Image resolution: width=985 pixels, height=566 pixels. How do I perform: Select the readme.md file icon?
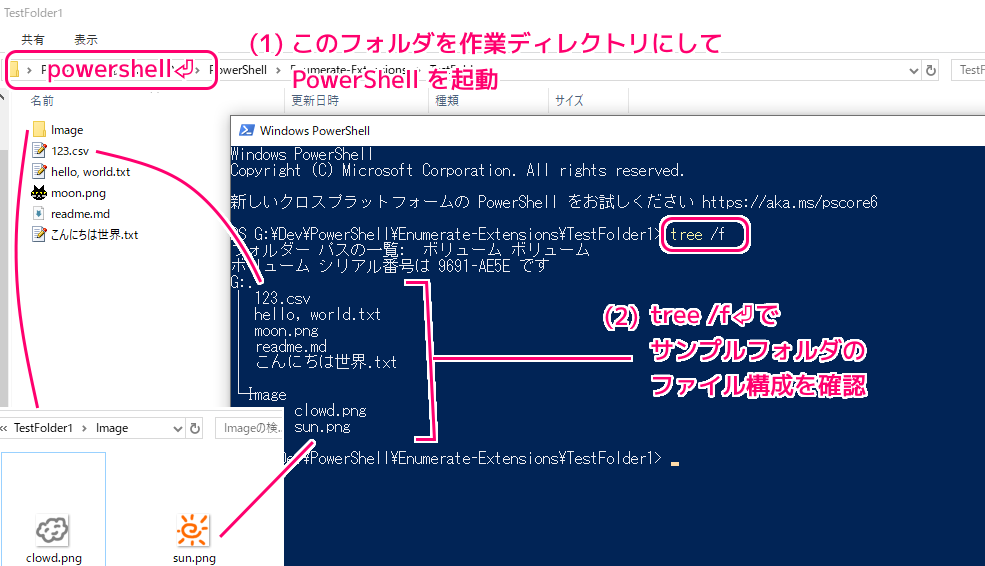coord(39,213)
